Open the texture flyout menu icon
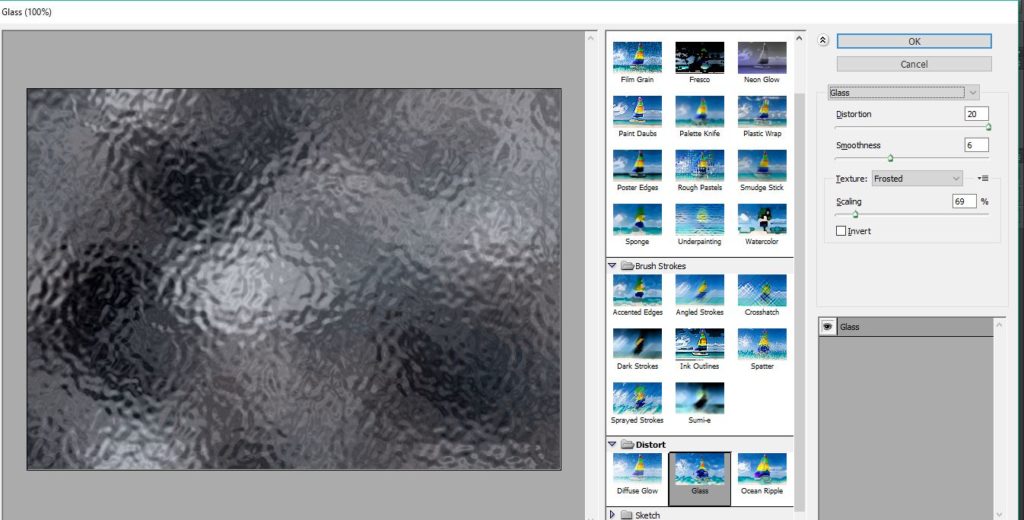 pos(983,178)
